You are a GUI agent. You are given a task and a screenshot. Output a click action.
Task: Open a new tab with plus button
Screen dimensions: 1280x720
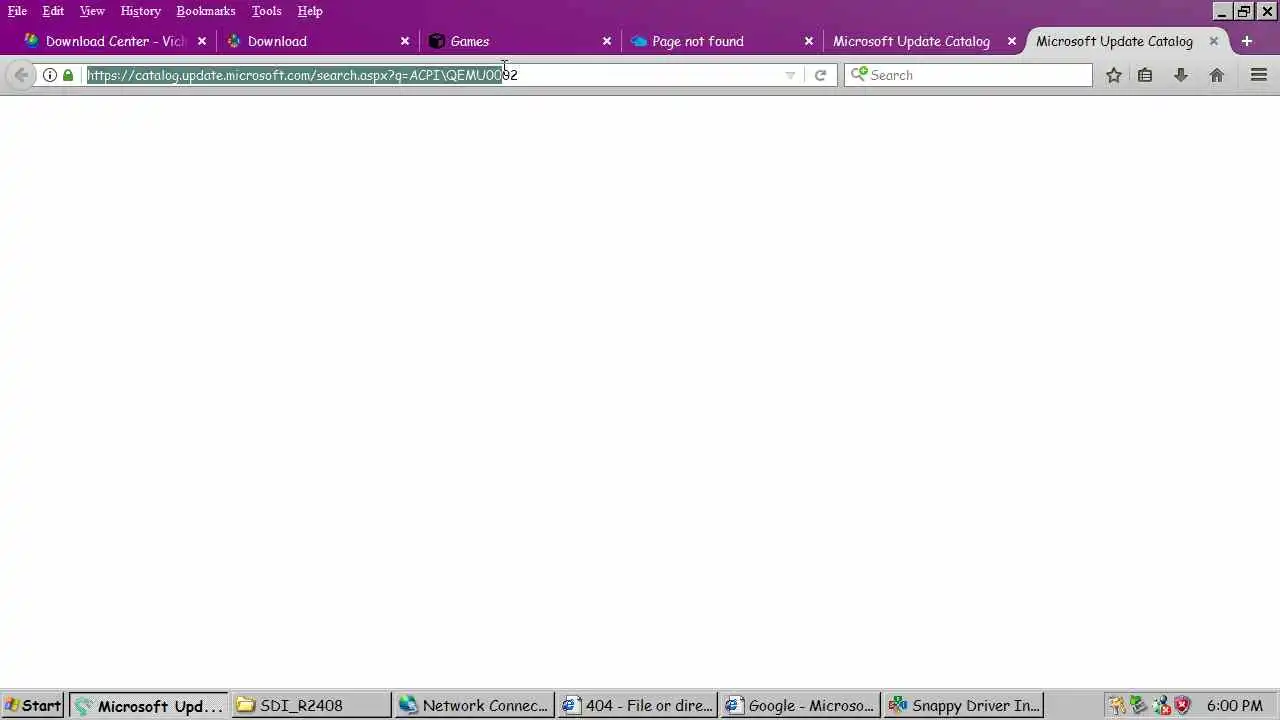(1247, 41)
